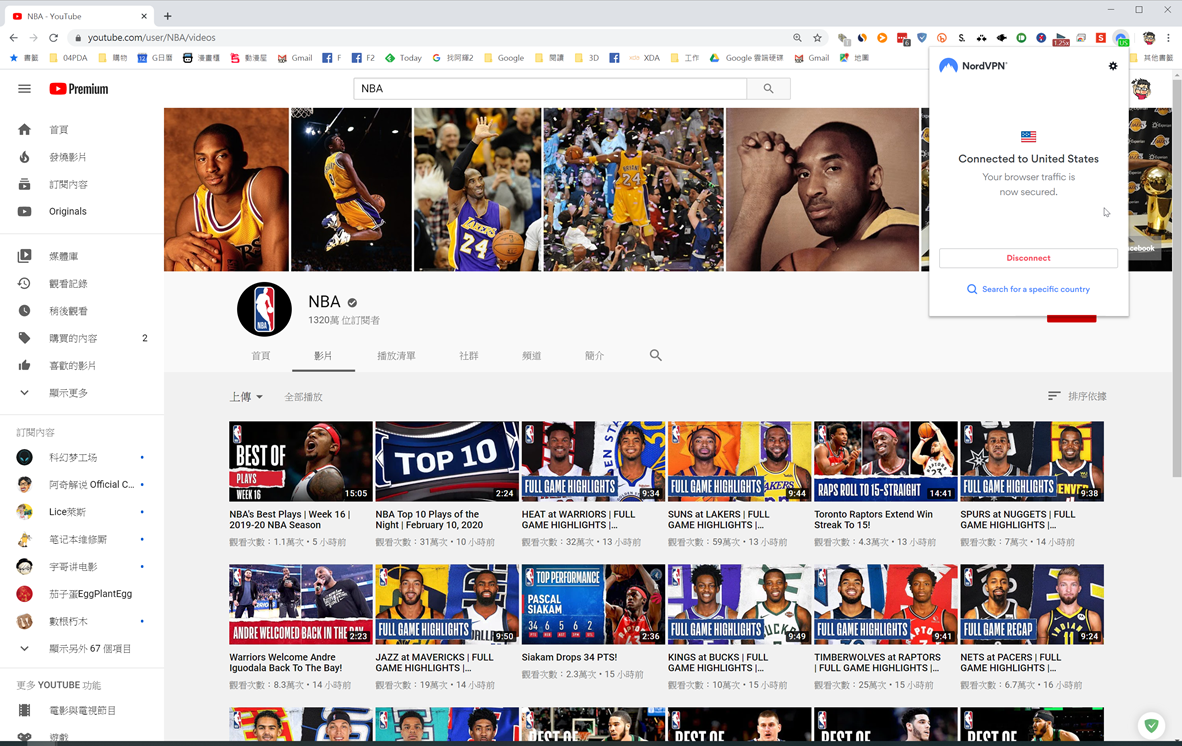Expand the upload filter dropdown
Viewport: 1182px width, 746px height.
pyautogui.click(x=246, y=397)
